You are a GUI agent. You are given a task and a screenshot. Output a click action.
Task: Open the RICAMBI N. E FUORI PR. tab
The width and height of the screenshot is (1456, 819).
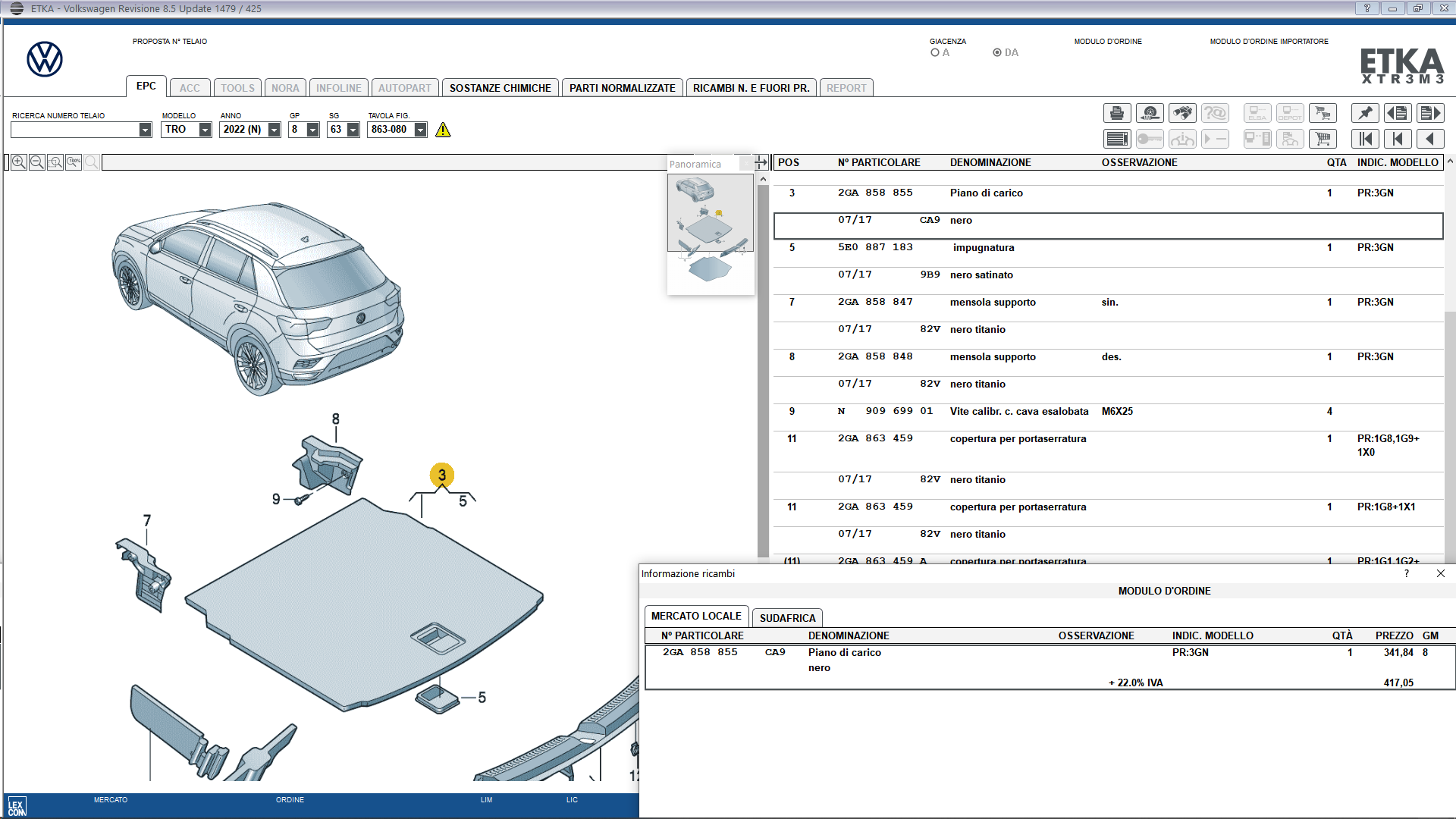(752, 88)
